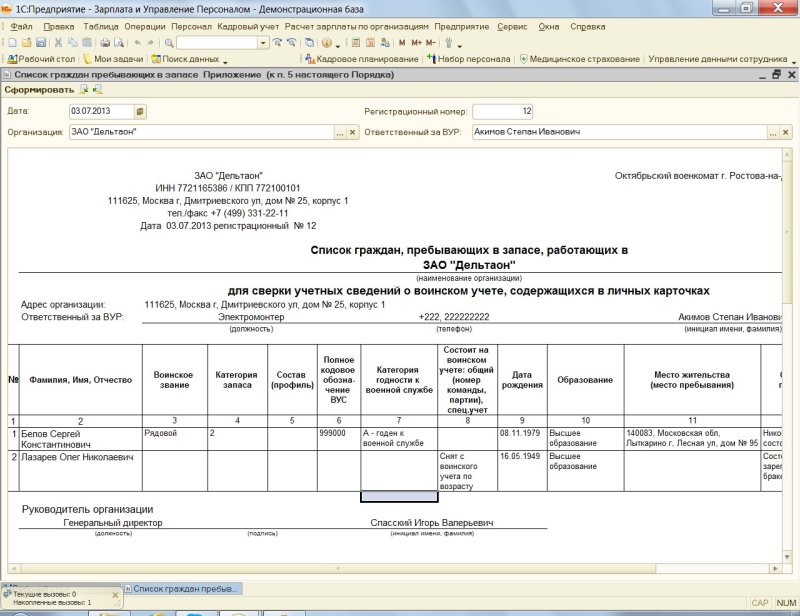The width and height of the screenshot is (800, 616).
Task: Open Набор персонала
Action: [469, 59]
